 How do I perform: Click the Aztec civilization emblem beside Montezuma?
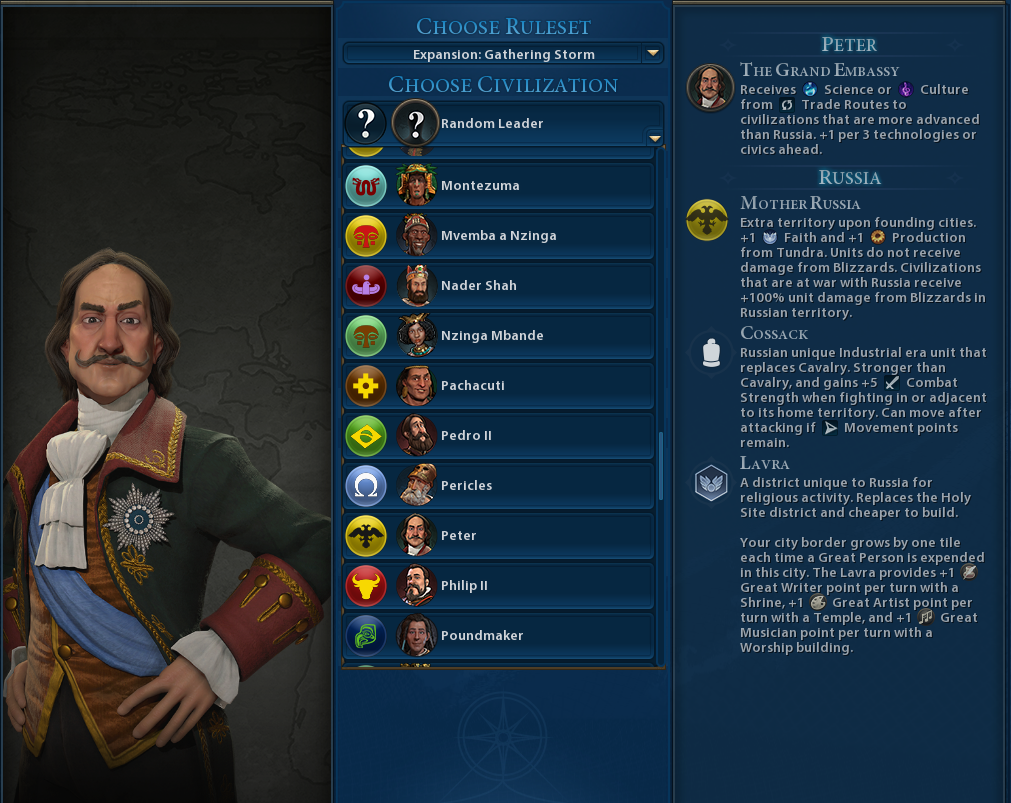point(366,186)
